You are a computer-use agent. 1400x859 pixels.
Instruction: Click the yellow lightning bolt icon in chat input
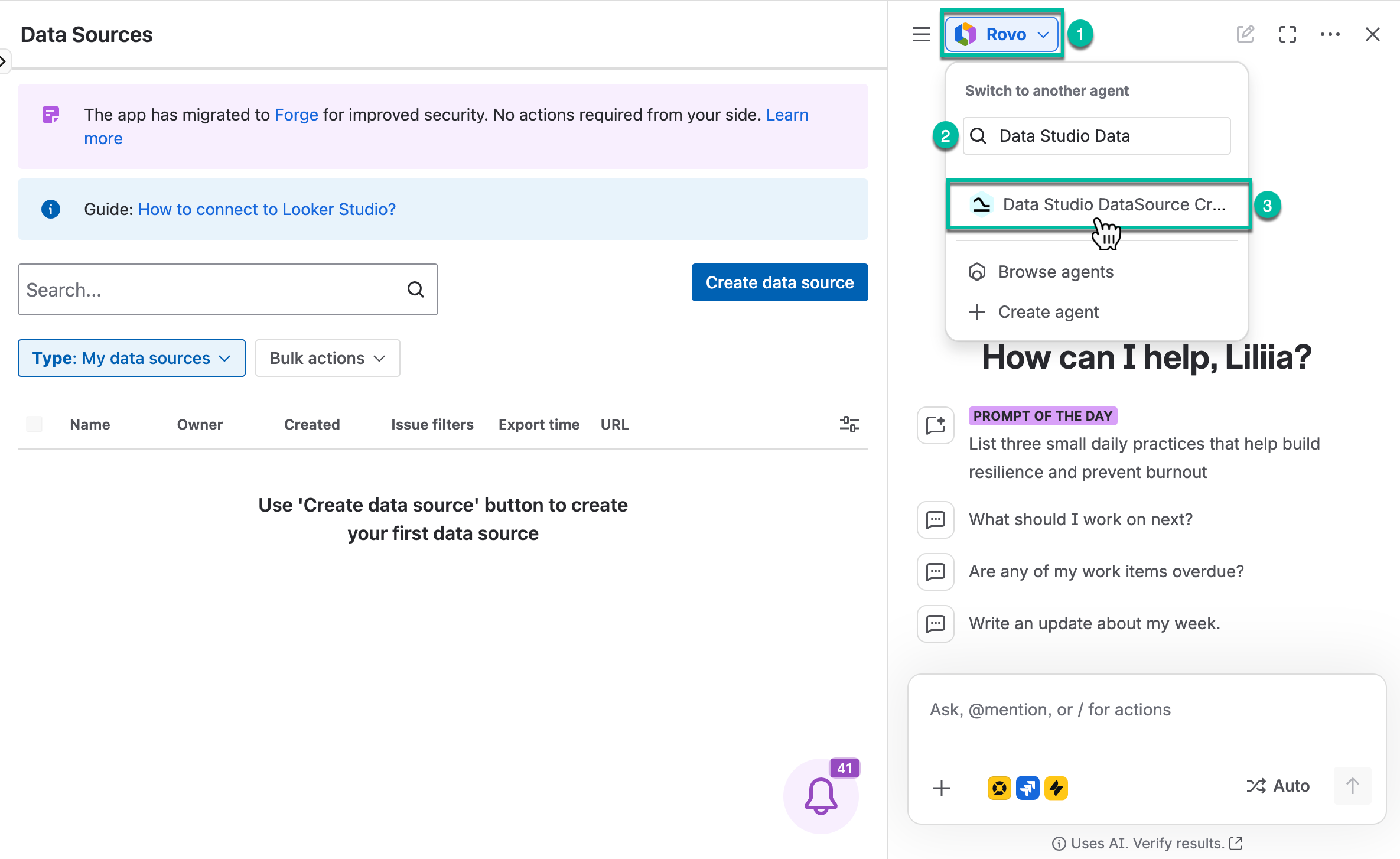pyautogui.click(x=1056, y=788)
